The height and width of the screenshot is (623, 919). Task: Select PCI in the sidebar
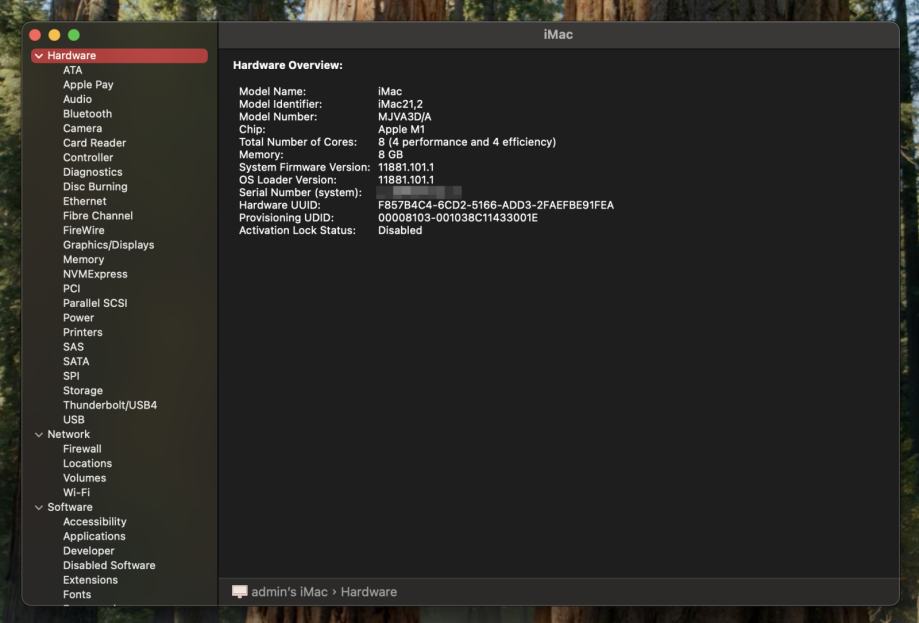72,289
